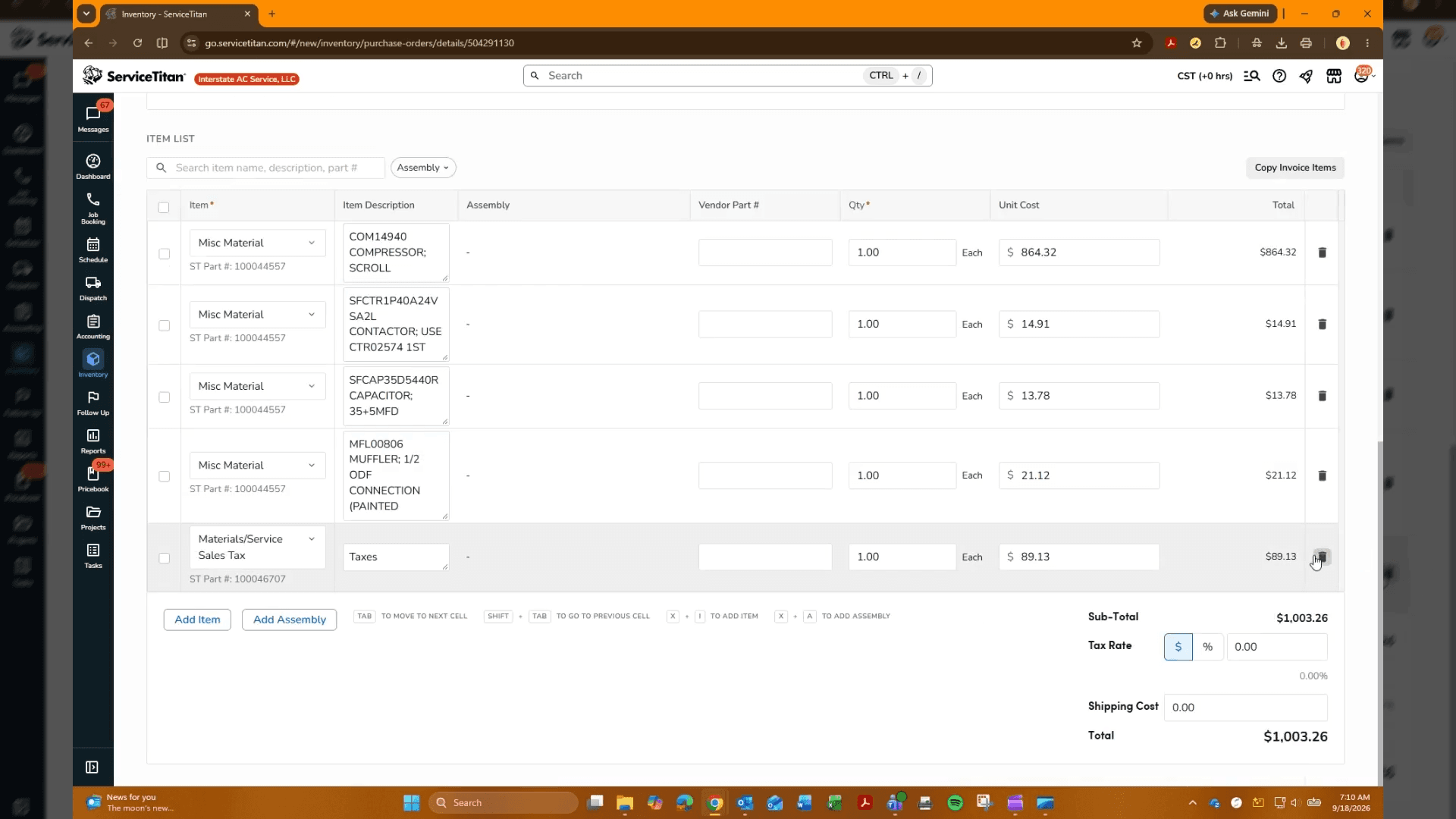This screenshot has width=1456, height=819.
Task: Open Dispatch in the sidebar
Action: click(x=93, y=288)
